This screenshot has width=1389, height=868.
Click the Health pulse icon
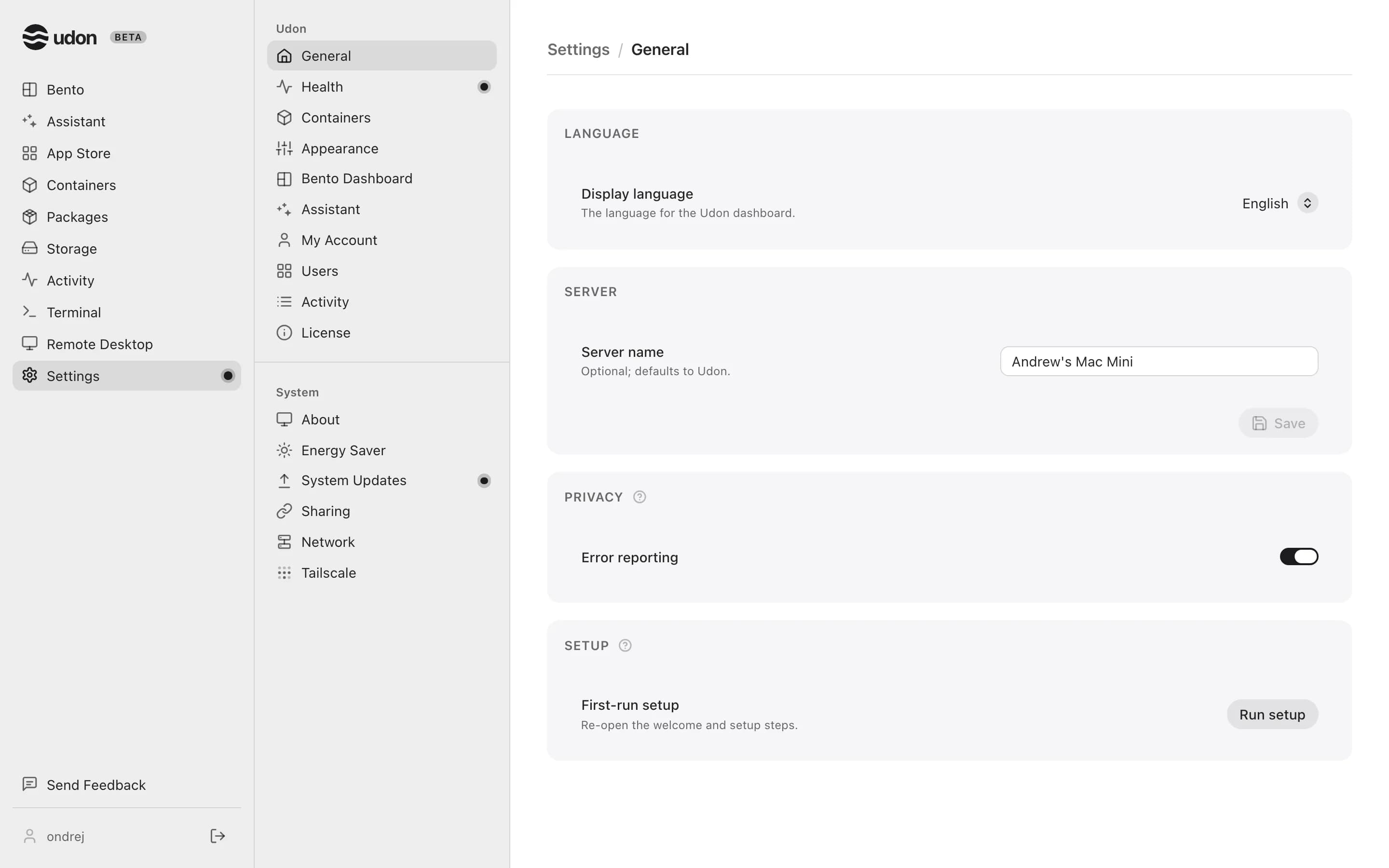click(x=284, y=87)
